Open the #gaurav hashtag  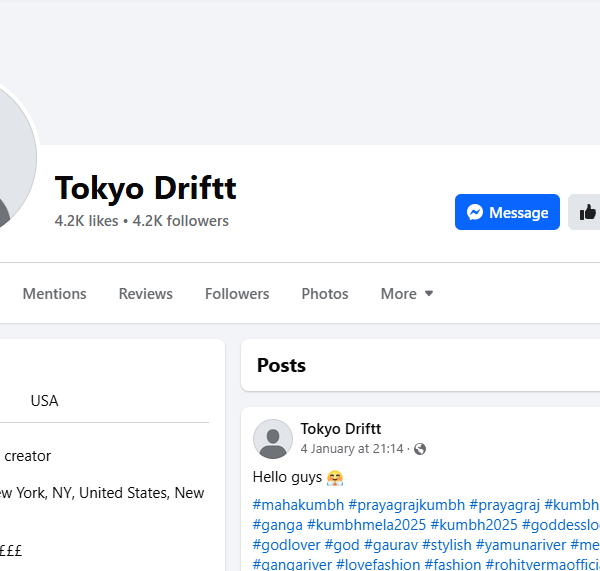click(x=390, y=545)
